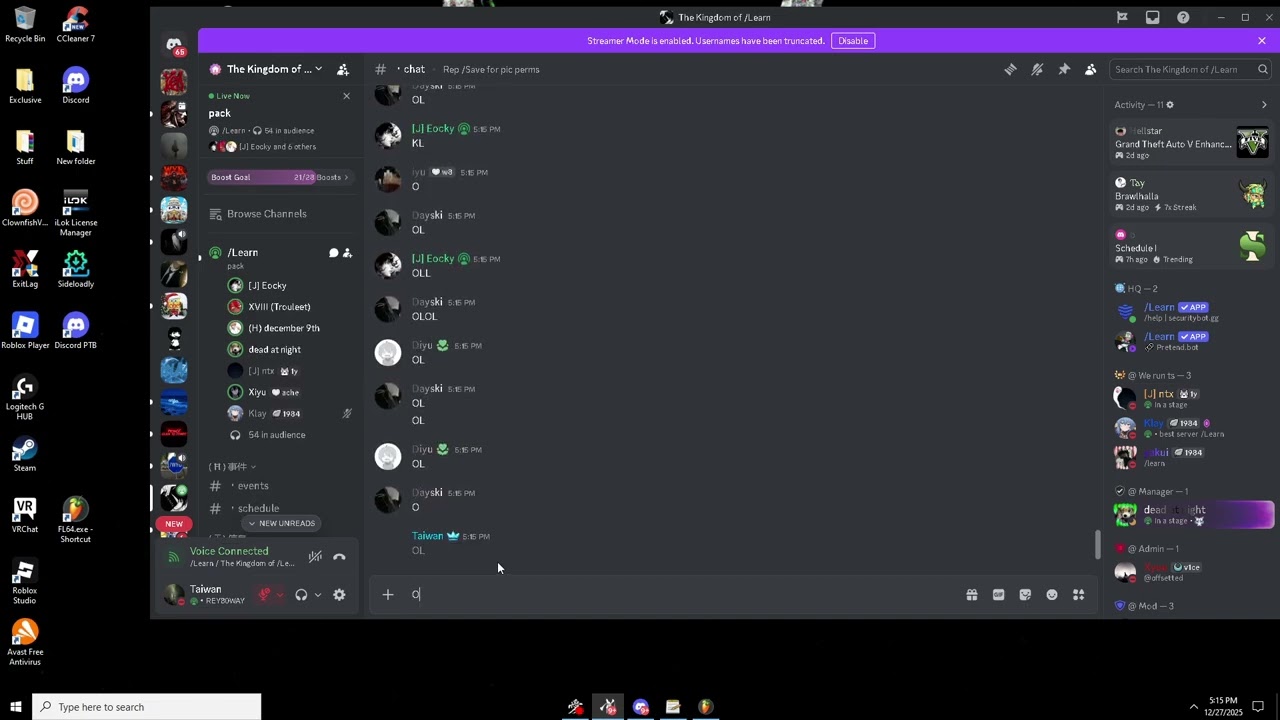Select dead at night Manager member

[x=1191, y=515]
